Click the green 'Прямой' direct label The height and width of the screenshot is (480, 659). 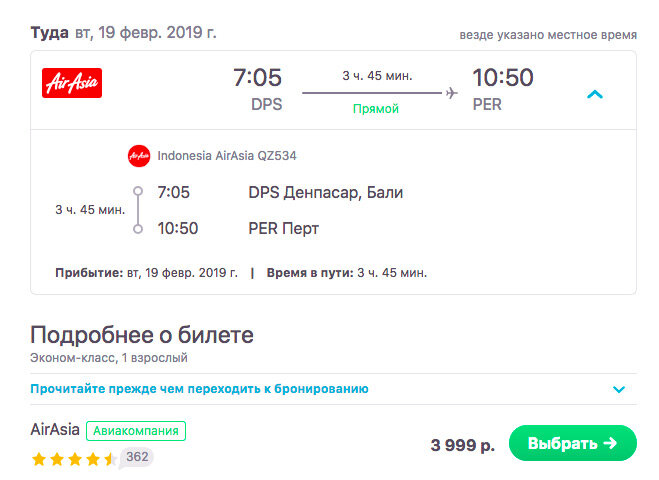pyautogui.click(x=376, y=109)
